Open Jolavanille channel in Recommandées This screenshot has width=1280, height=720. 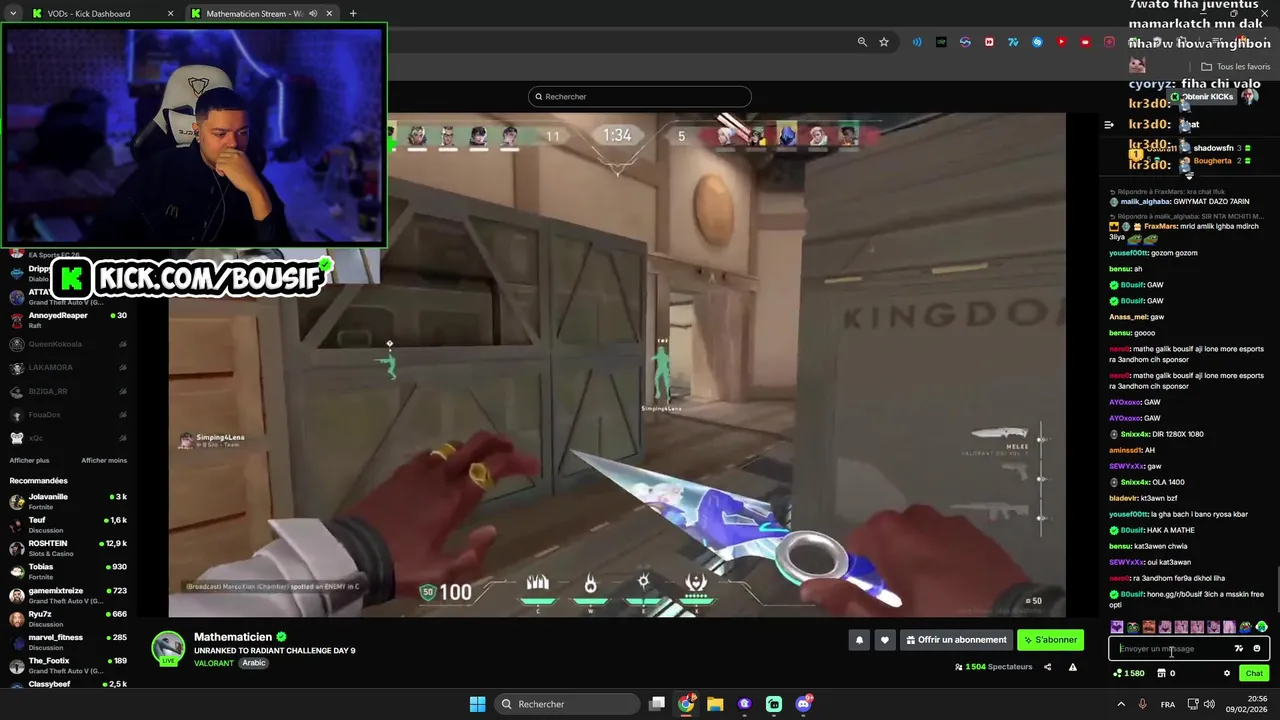coord(68,501)
